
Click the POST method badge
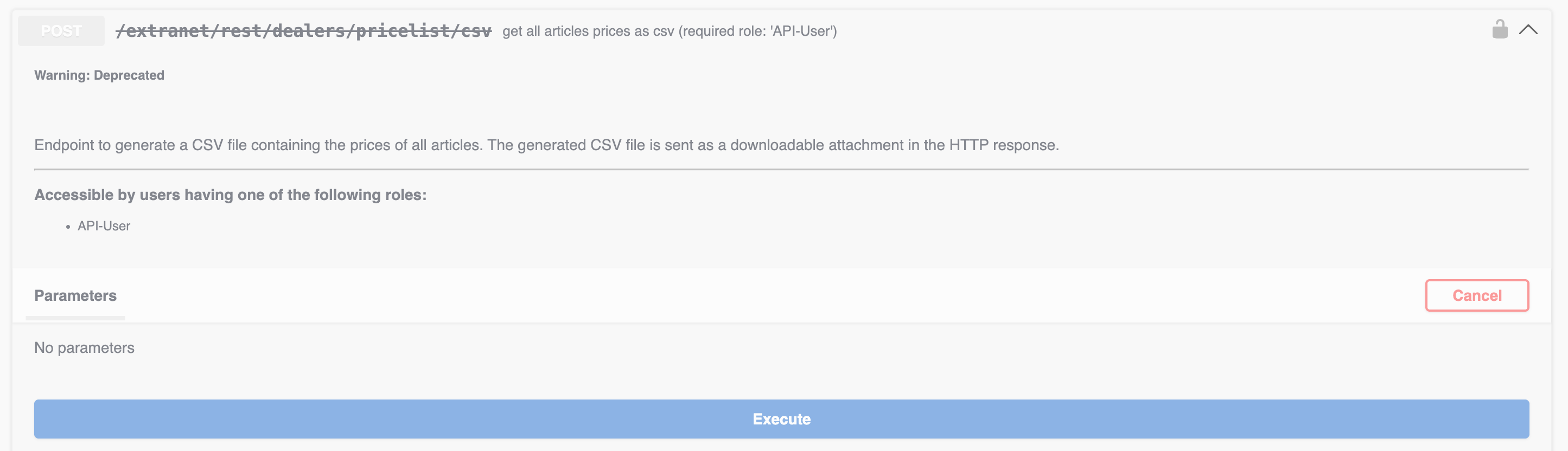point(61,31)
